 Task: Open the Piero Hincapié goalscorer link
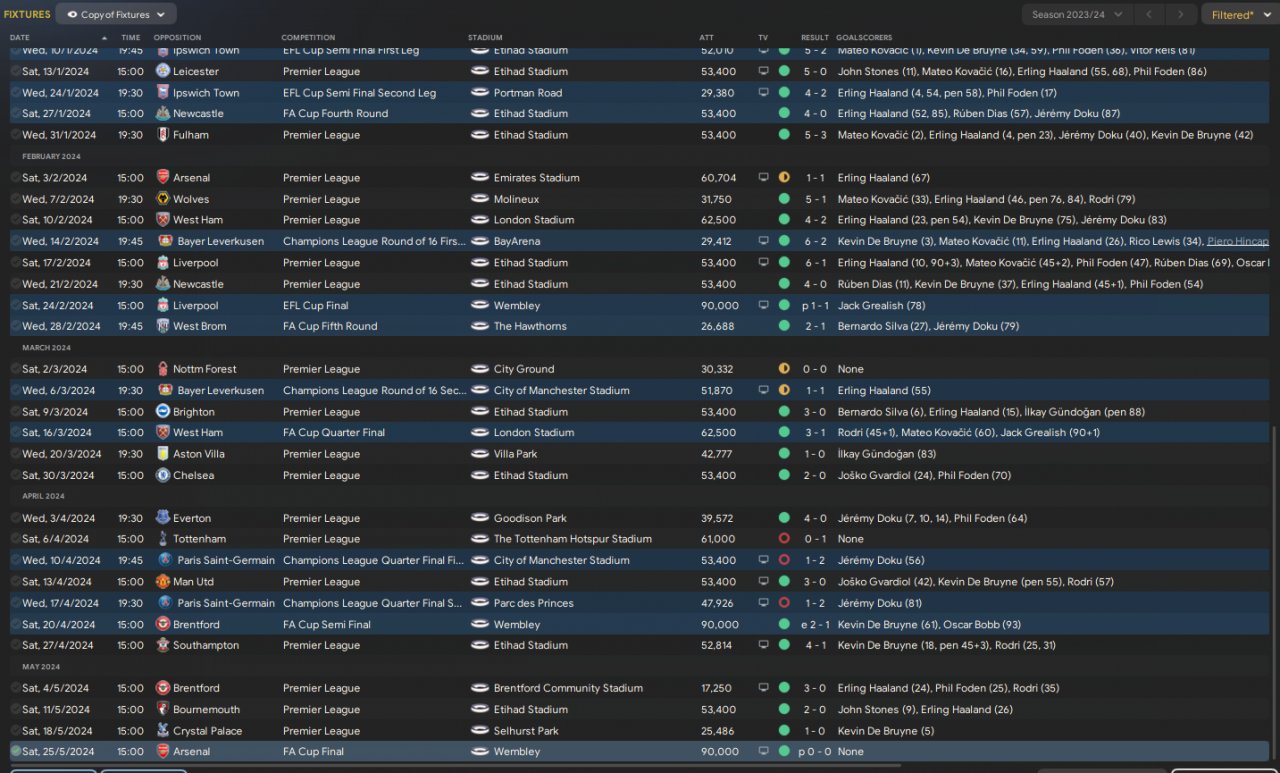pyautogui.click(x=1238, y=242)
